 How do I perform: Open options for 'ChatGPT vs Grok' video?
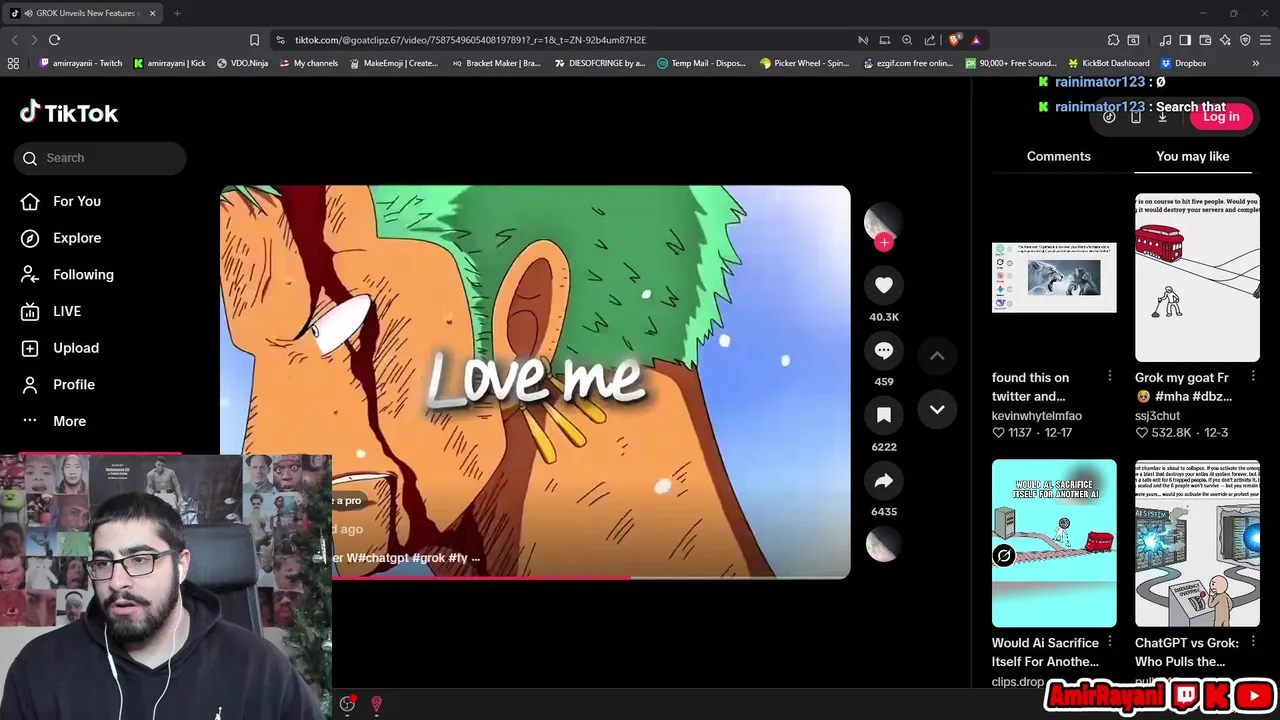1252,642
